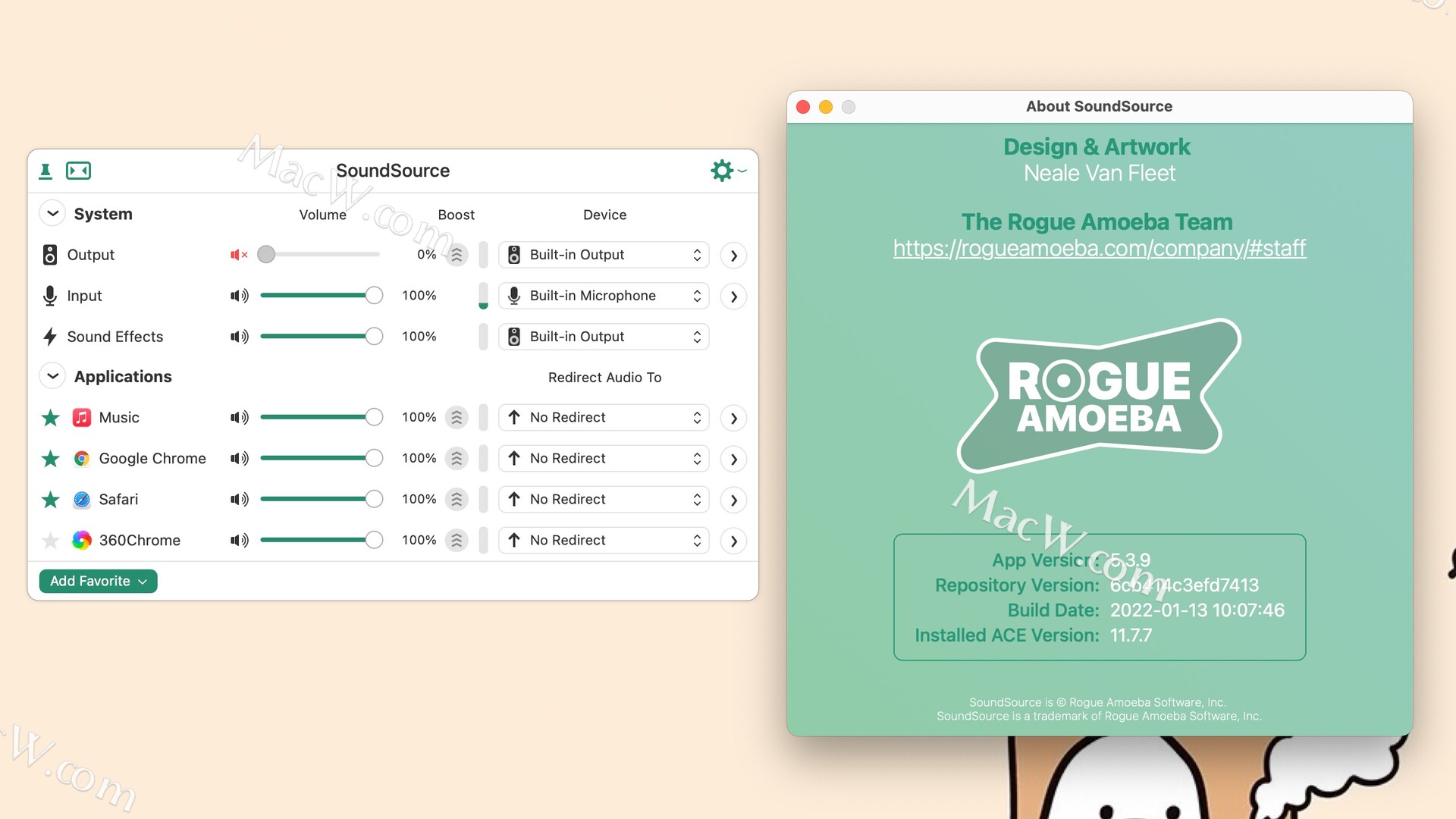Toggle Boost for Safari
Image resolution: width=1456 pixels, height=819 pixels.
pos(457,499)
